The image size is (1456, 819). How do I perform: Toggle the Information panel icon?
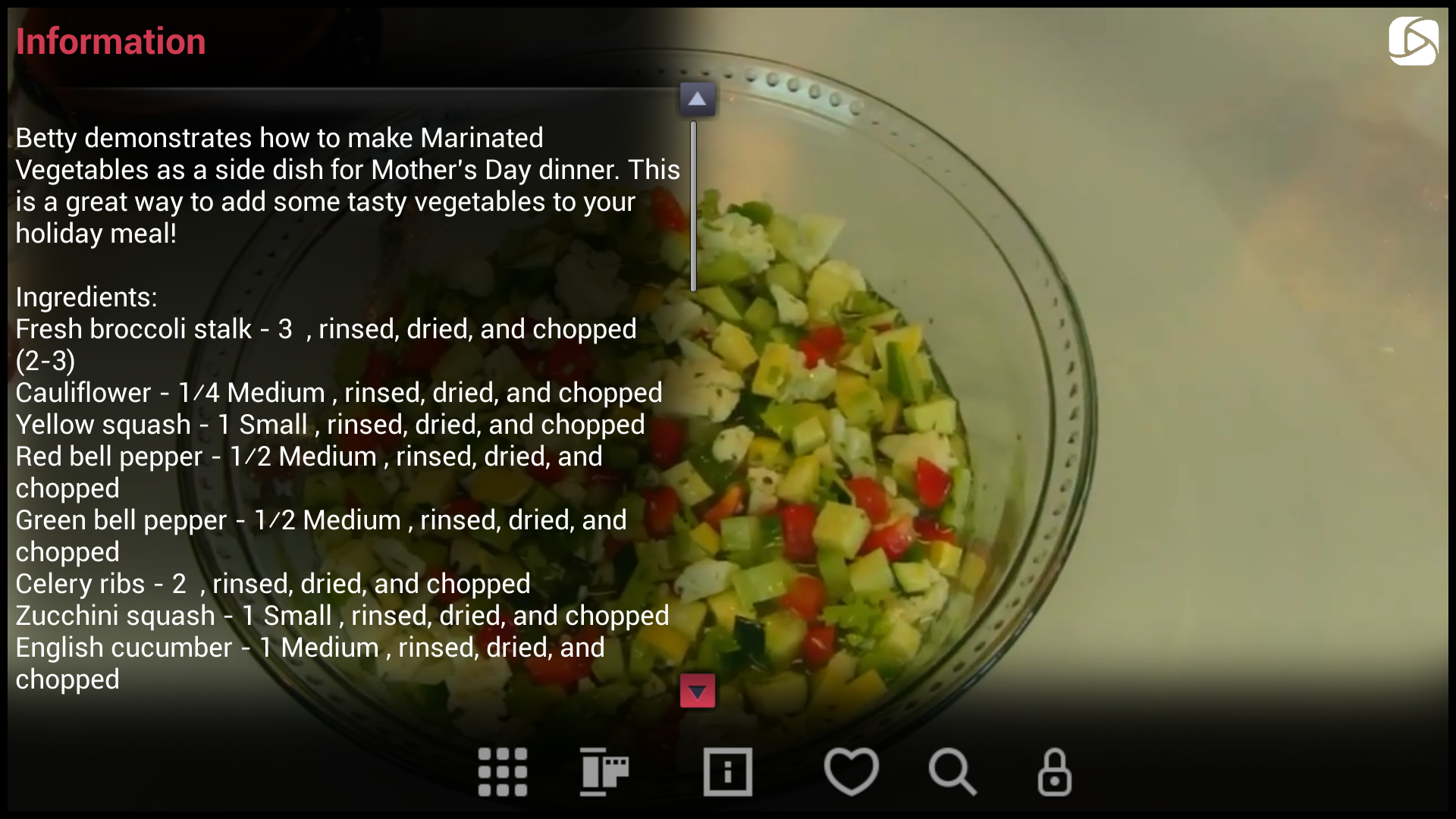[x=727, y=772]
